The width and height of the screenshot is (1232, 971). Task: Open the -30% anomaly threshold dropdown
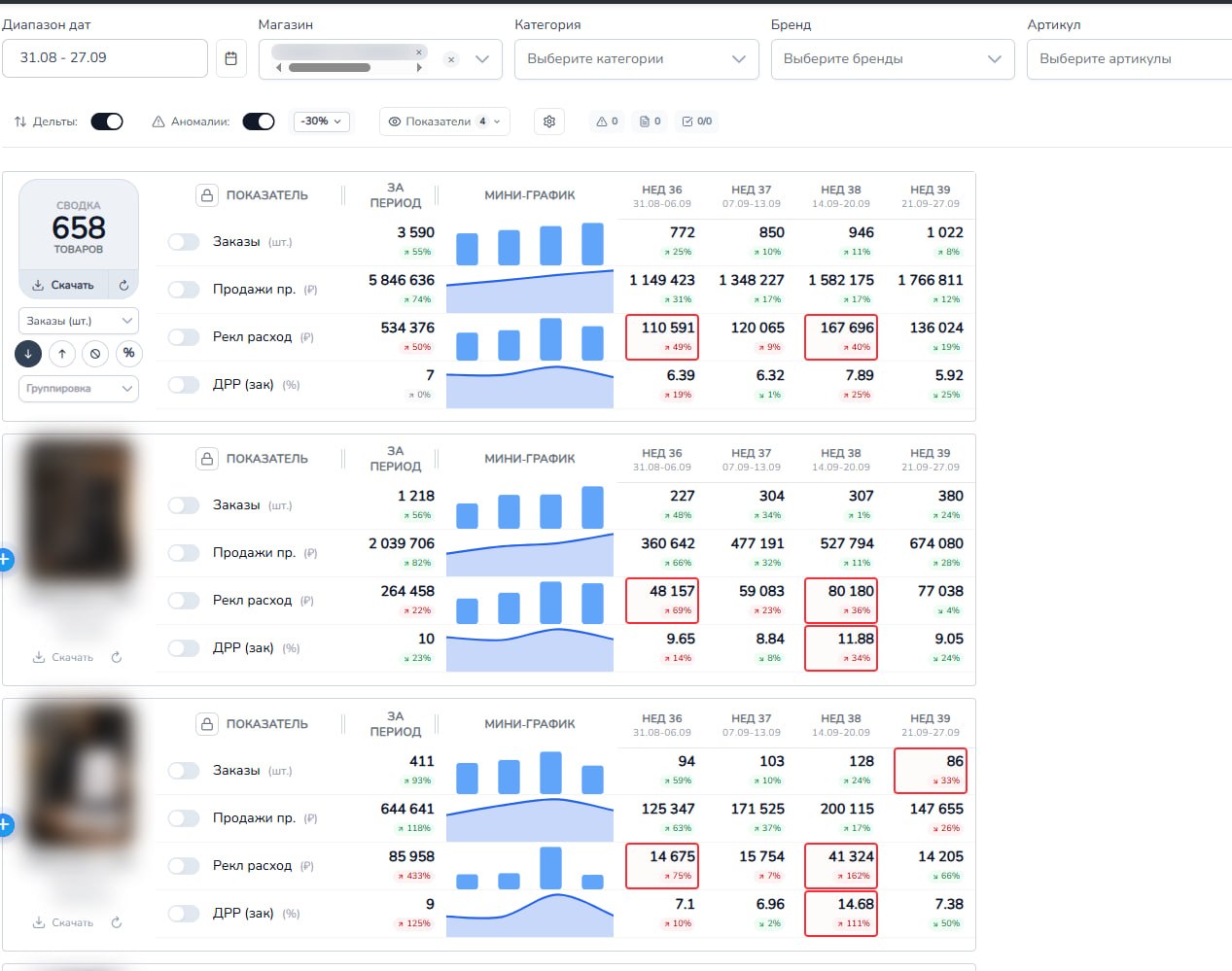[x=322, y=121]
